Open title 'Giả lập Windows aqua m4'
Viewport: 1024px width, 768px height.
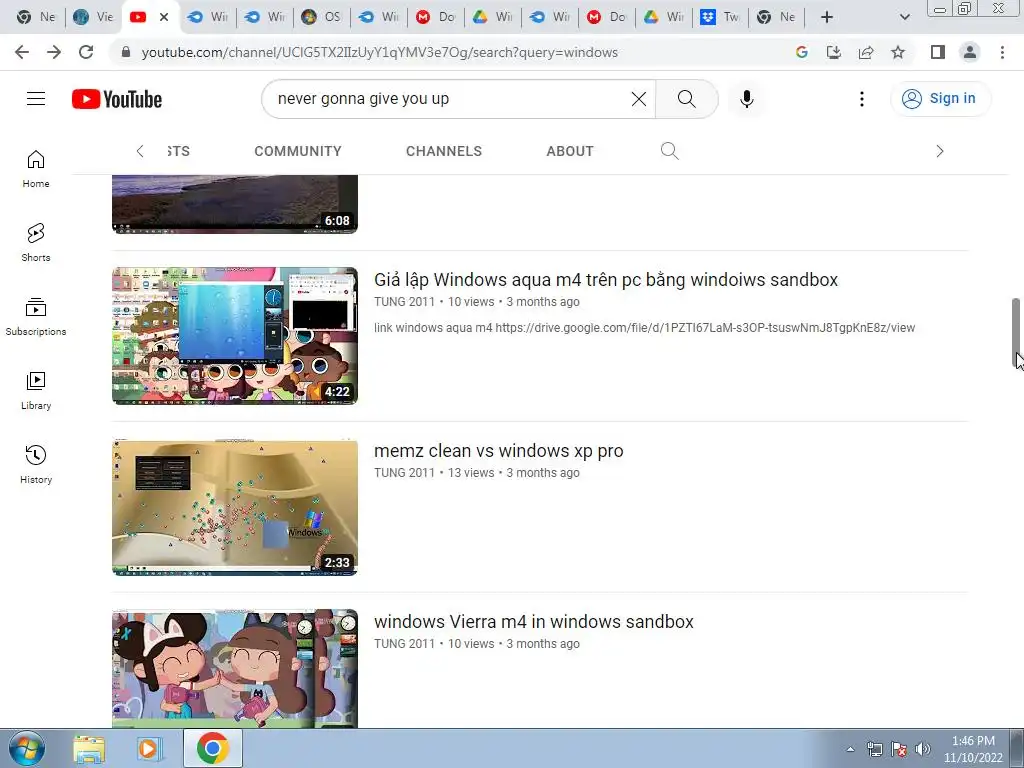pyautogui.click(x=605, y=280)
